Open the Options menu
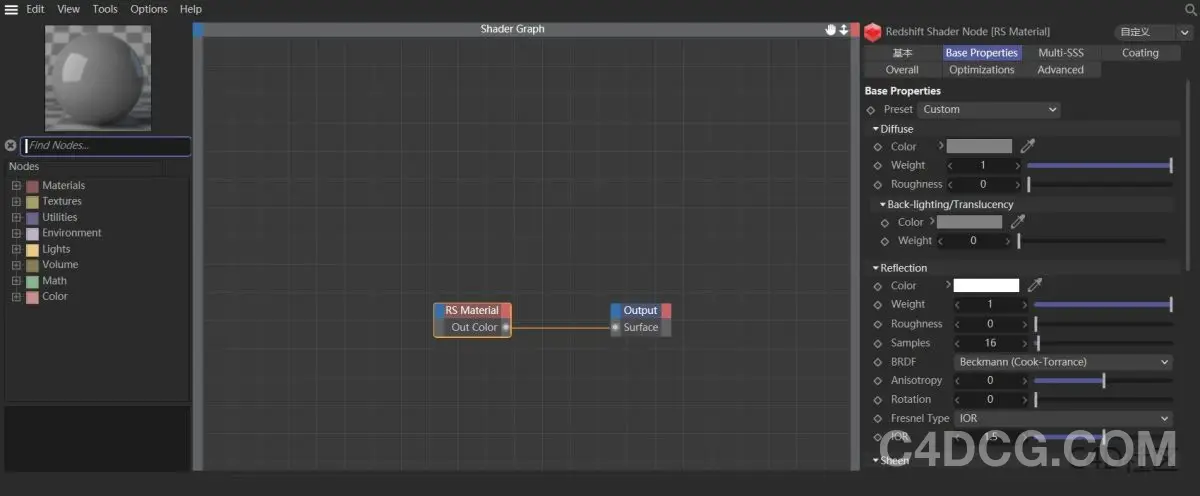The image size is (1200, 496). tap(149, 9)
